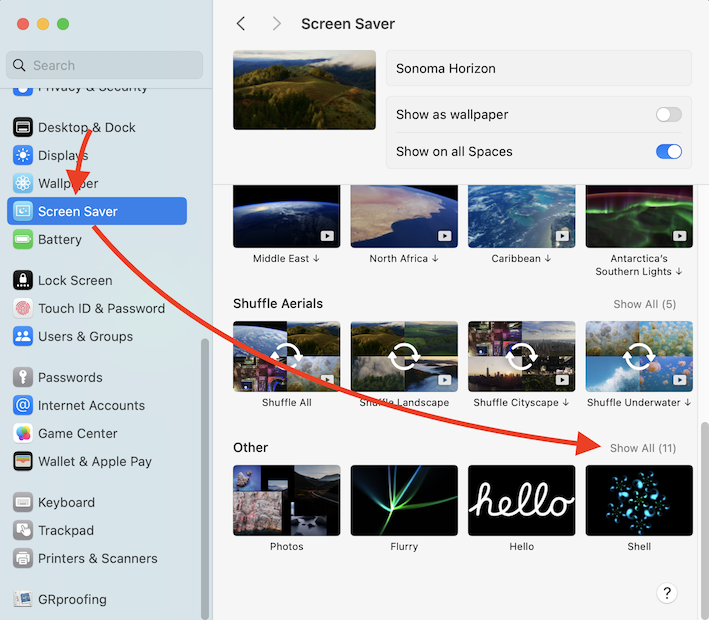Click the Printers & Scanners icon
Viewport: 709px width, 620px height.
pyautogui.click(x=23, y=558)
